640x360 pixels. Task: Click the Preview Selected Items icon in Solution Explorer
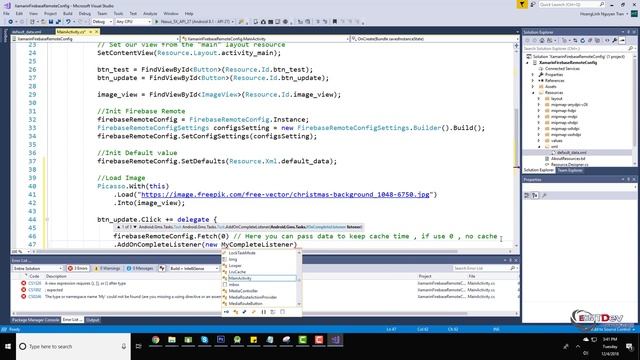click(x=622, y=41)
